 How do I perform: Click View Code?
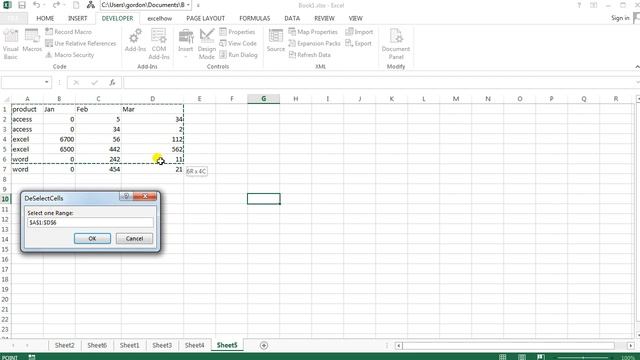click(x=238, y=43)
